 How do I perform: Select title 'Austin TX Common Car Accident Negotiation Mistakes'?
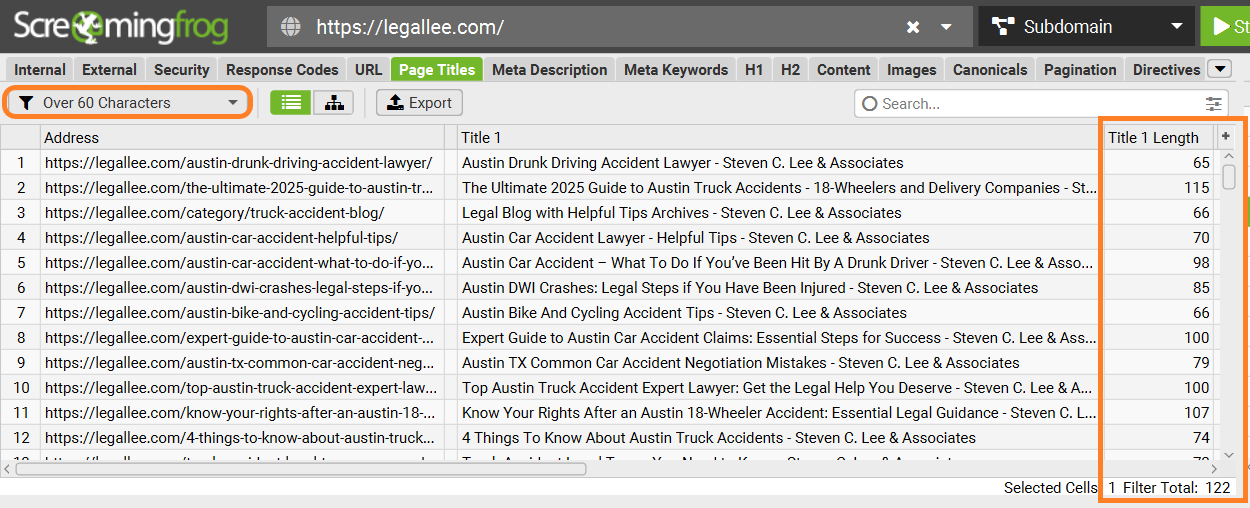click(740, 362)
